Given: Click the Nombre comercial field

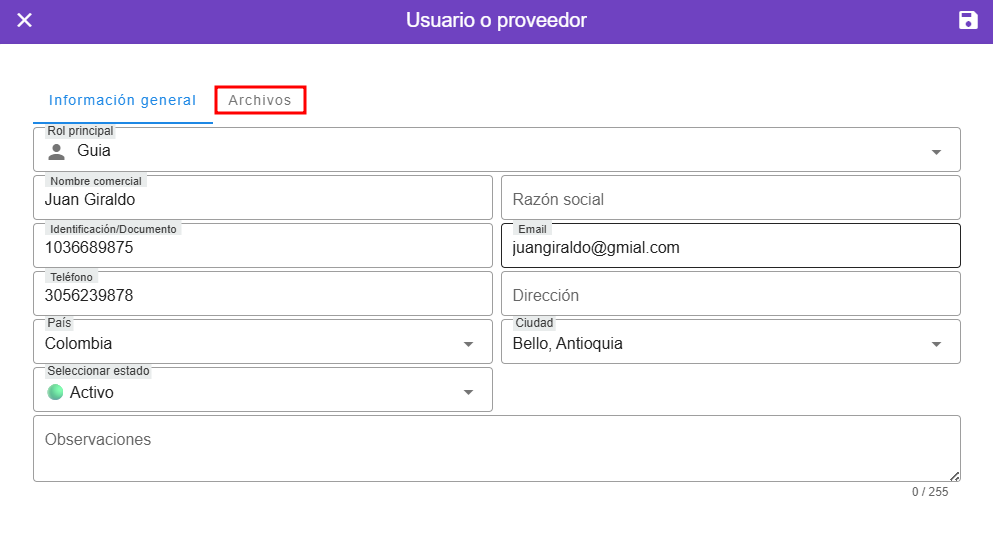Looking at the screenshot, I should pos(262,200).
